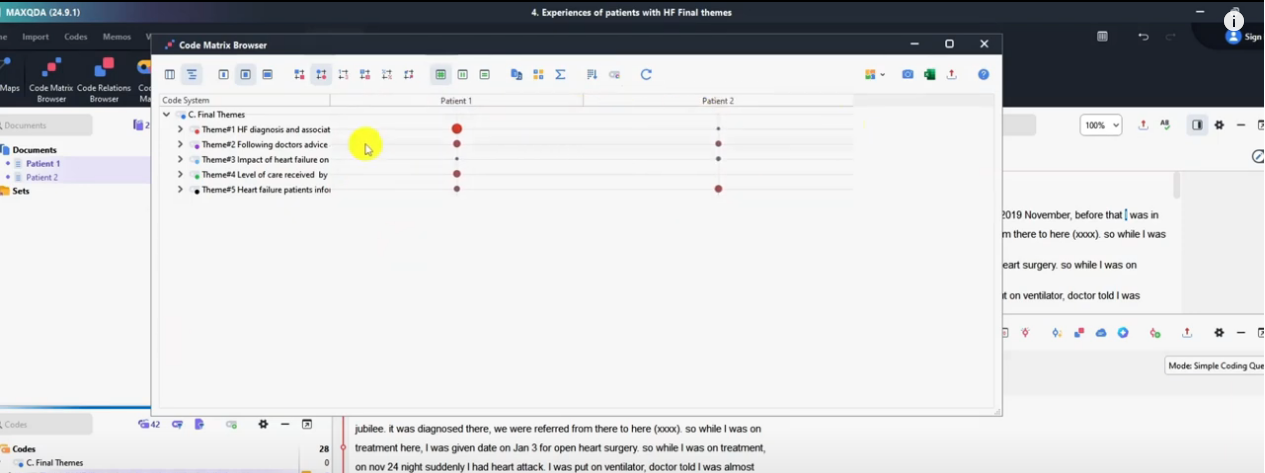Open the blue help question mark icon

tap(983, 75)
